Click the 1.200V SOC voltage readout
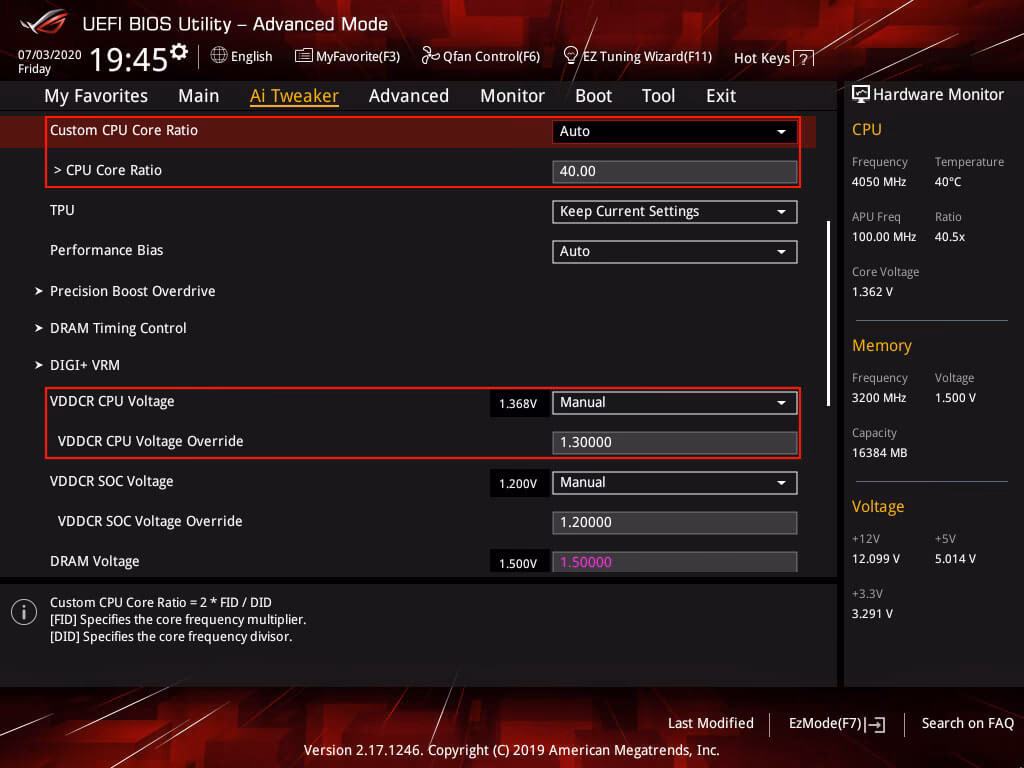The image size is (1024, 768). [x=518, y=484]
